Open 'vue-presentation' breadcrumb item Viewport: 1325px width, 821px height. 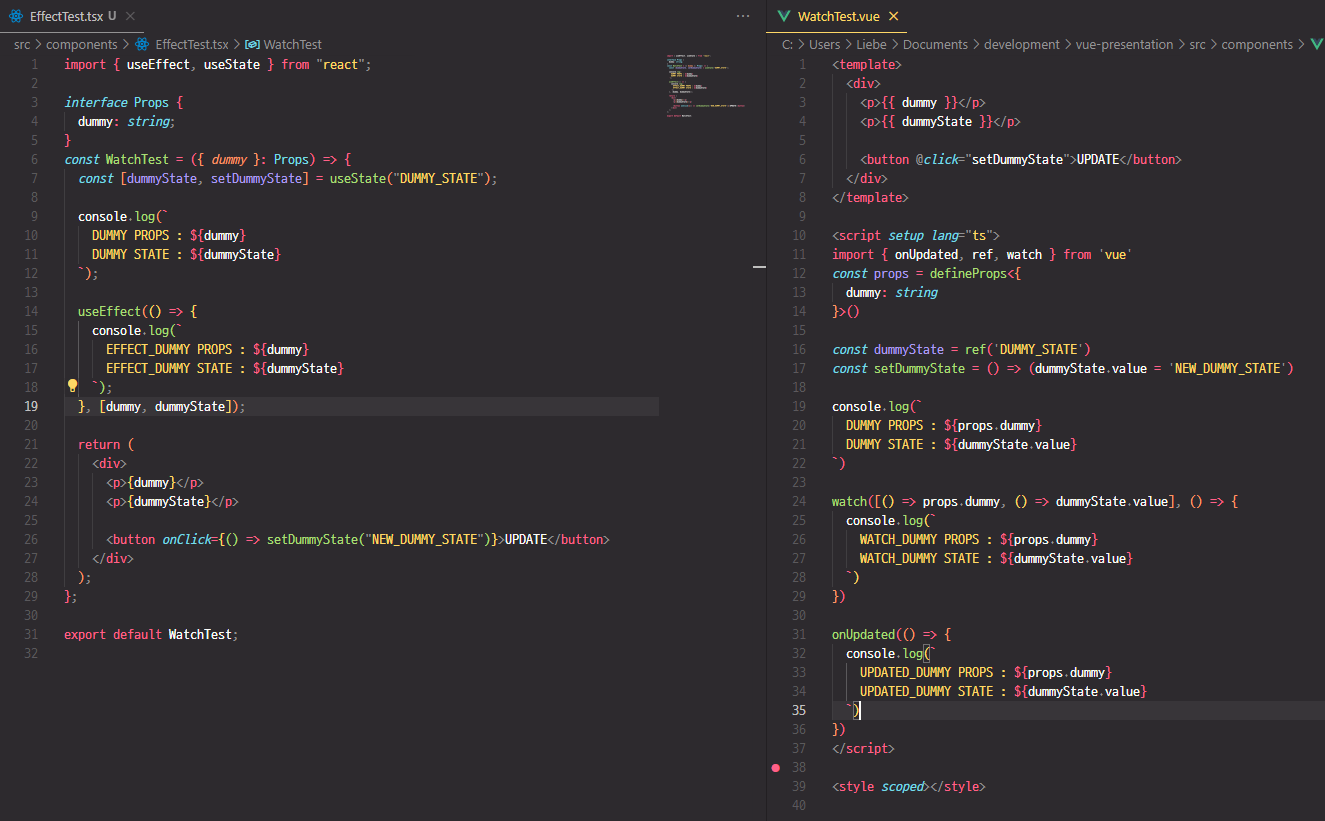coord(1125,44)
